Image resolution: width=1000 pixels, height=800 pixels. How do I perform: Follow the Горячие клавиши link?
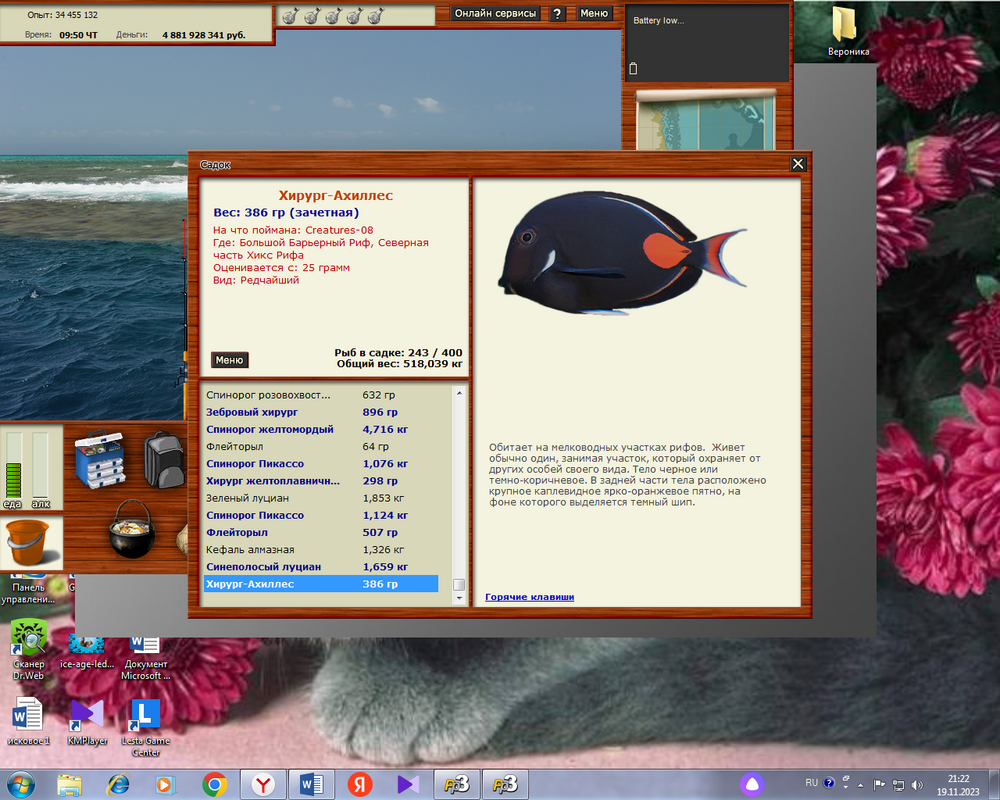(529, 597)
